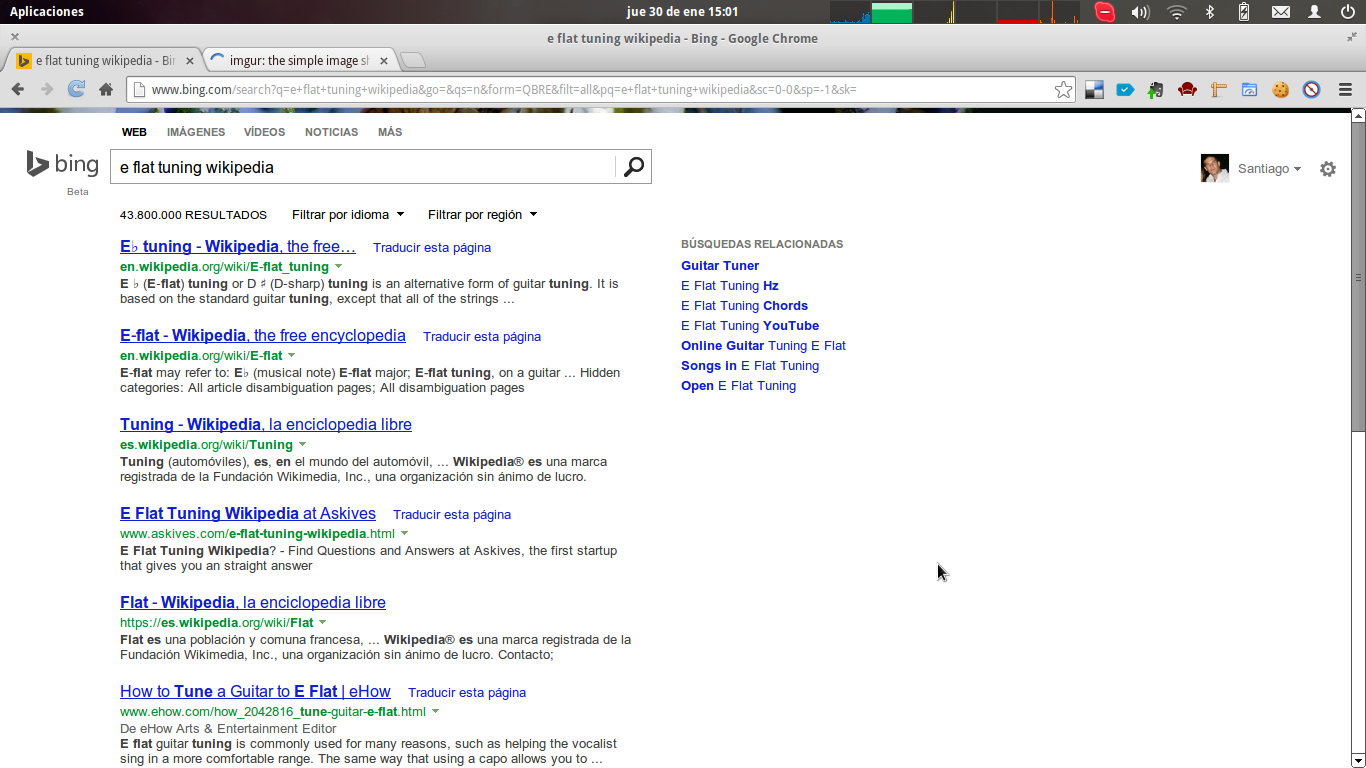Close the imgur tab
Viewport: 1366px width, 768px height.
tap(384, 61)
